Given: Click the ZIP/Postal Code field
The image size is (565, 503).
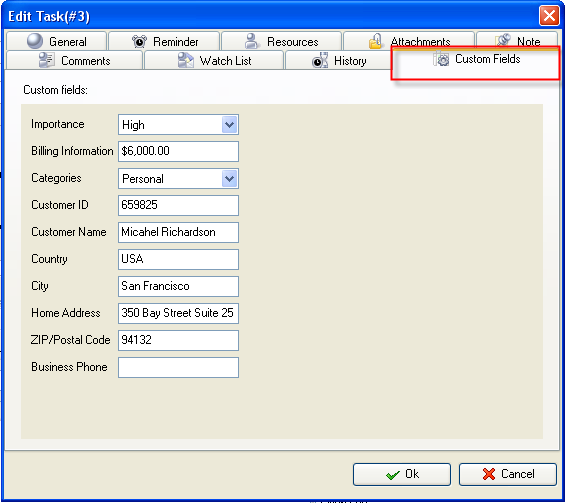Looking at the screenshot, I should pyautogui.click(x=178, y=340).
